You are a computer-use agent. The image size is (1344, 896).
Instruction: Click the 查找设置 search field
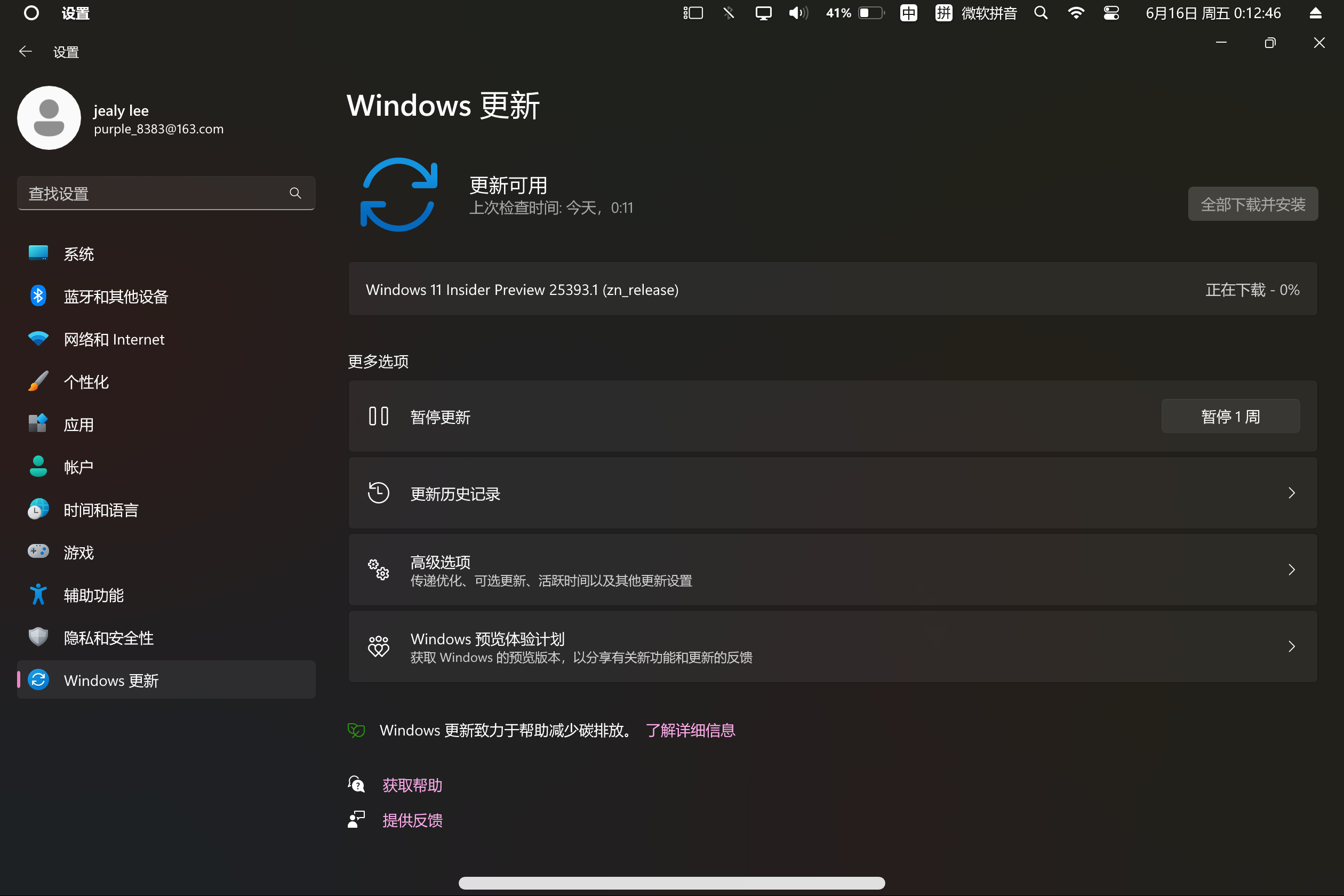(166, 193)
